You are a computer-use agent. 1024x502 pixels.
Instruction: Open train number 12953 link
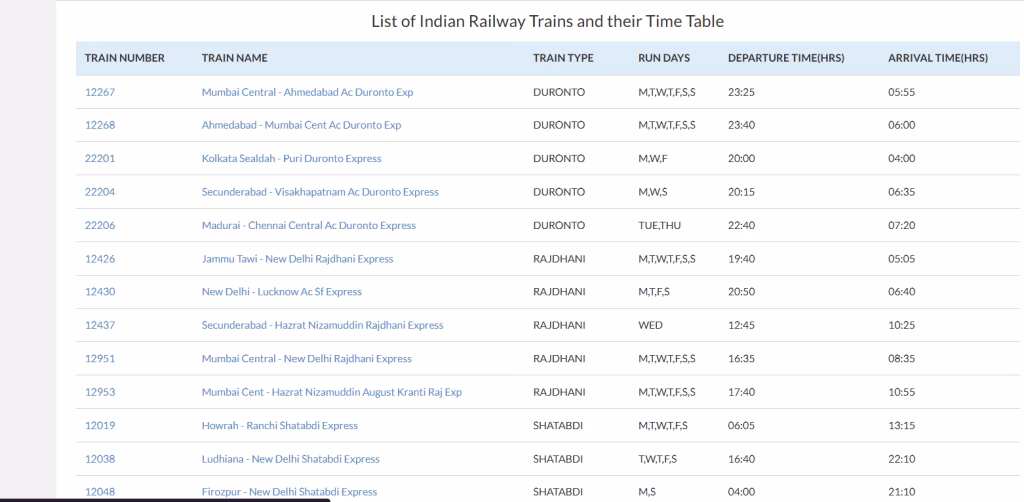click(100, 392)
